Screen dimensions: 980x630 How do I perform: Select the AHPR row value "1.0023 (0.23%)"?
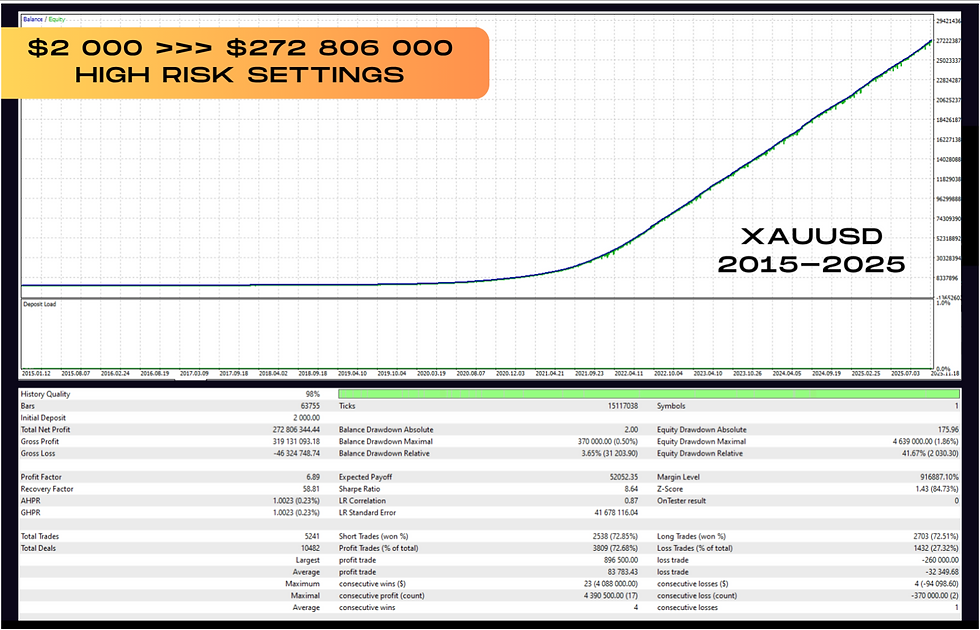tap(296, 501)
